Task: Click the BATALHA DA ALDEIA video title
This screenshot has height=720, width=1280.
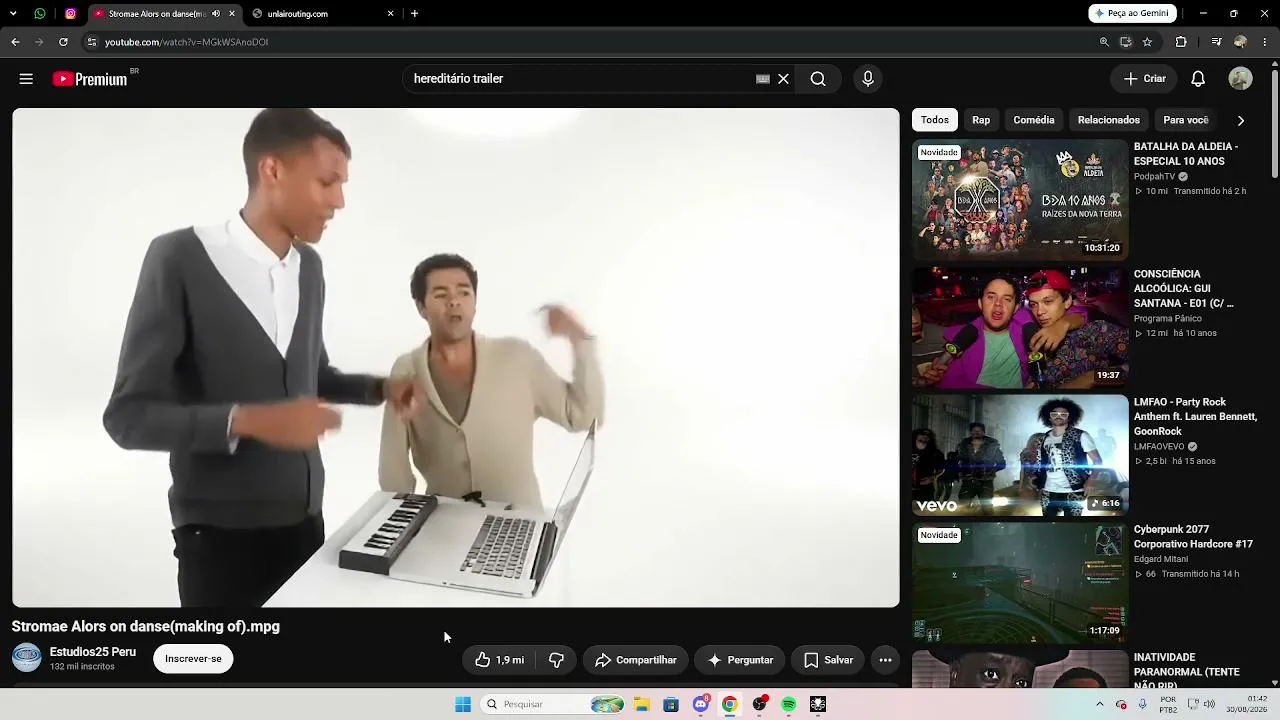Action: 1186,154
